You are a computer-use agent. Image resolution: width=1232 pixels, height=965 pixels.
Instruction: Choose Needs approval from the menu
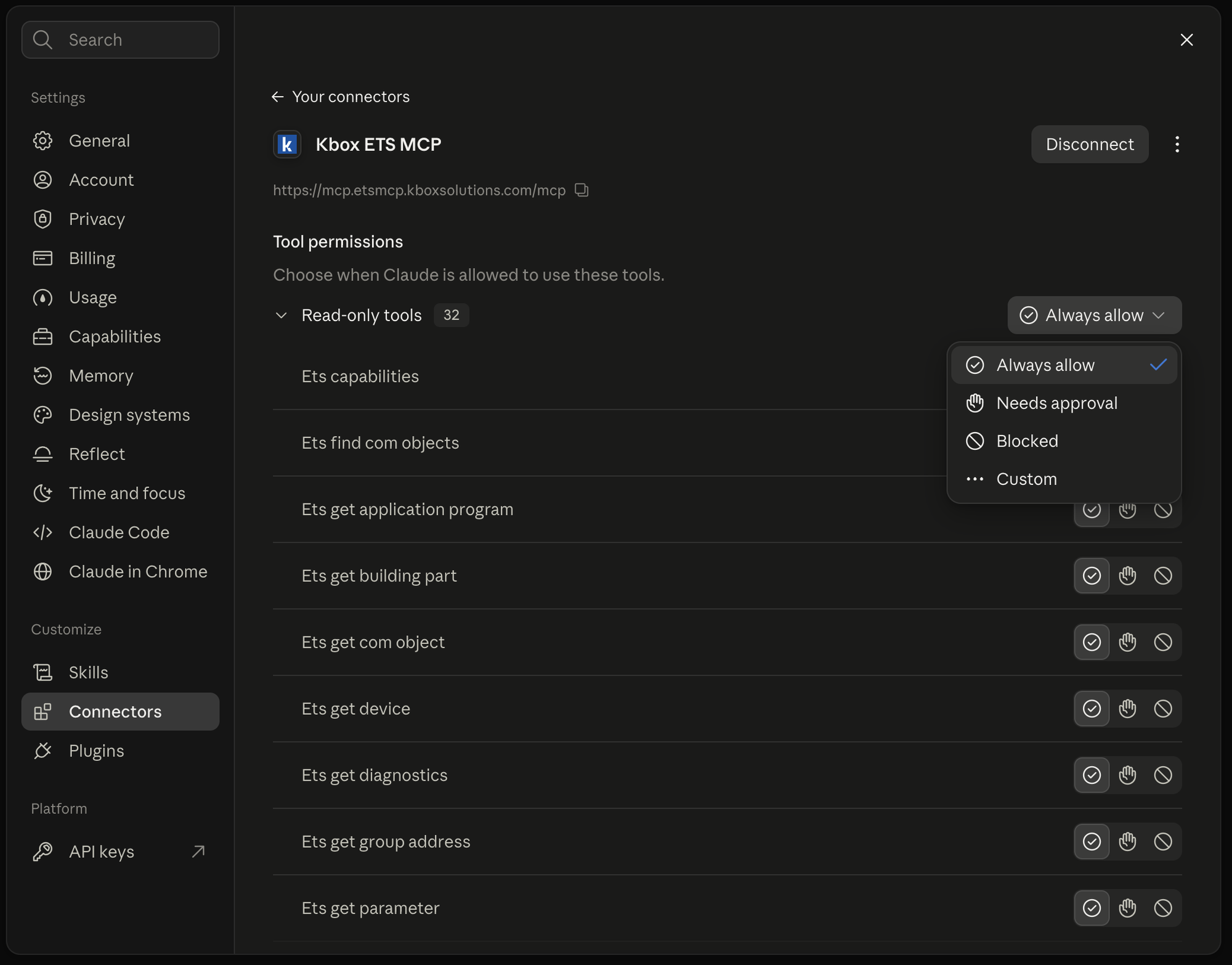(x=1064, y=403)
